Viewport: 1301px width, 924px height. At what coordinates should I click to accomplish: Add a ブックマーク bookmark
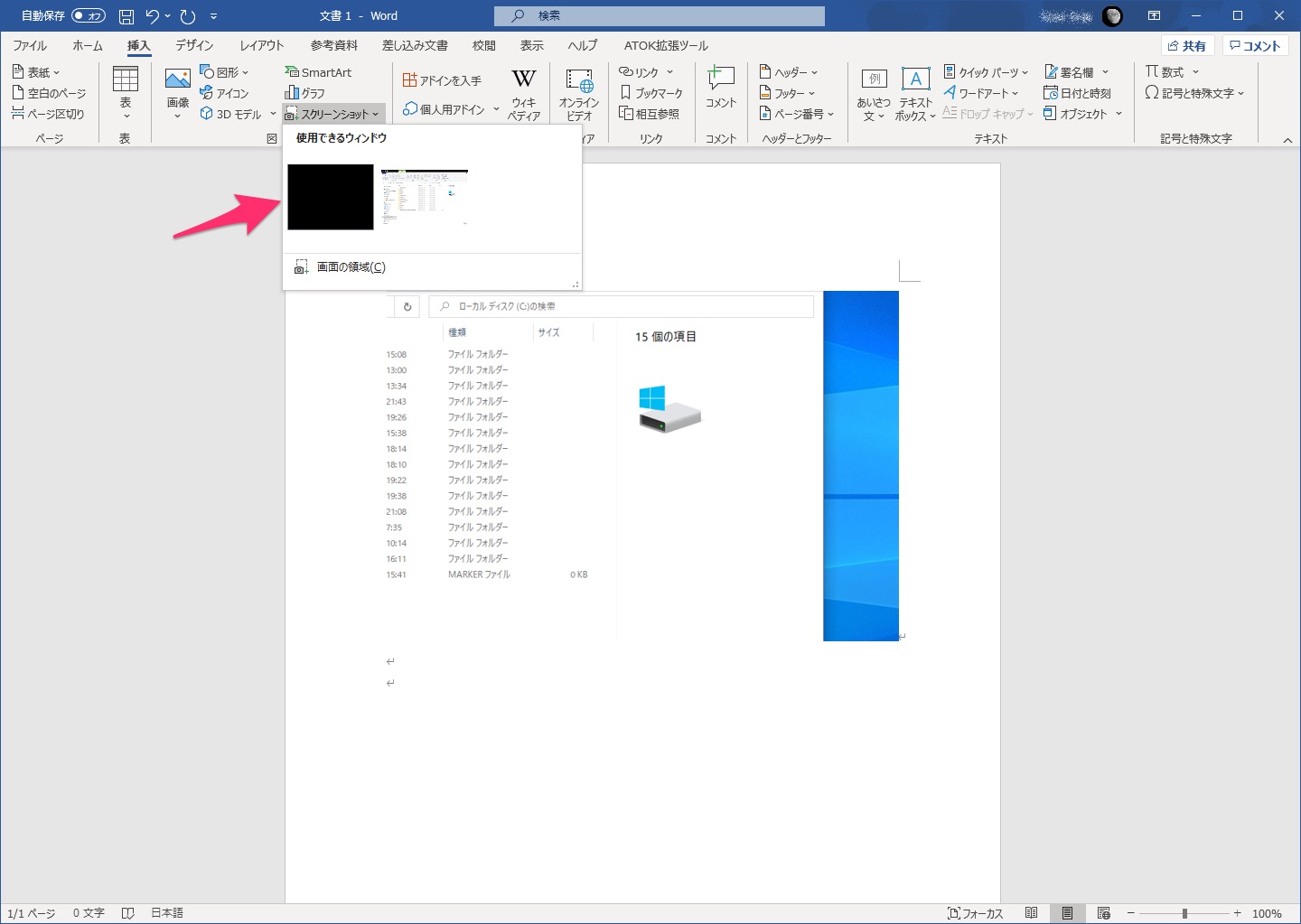651,93
